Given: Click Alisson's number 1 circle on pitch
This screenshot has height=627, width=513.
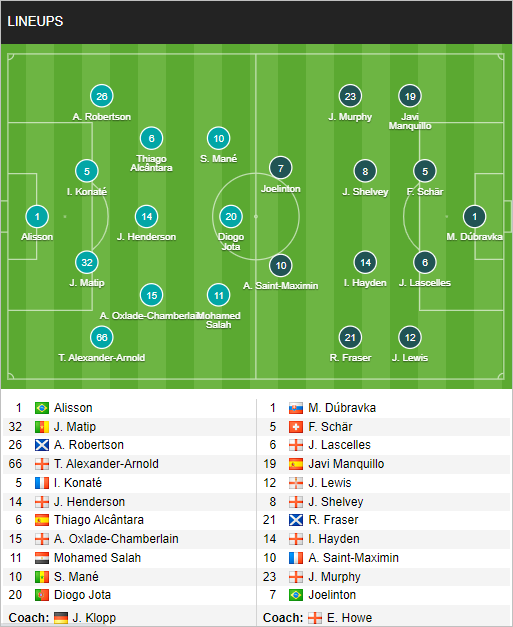Looking at the screenshot, I should (37, 217).
